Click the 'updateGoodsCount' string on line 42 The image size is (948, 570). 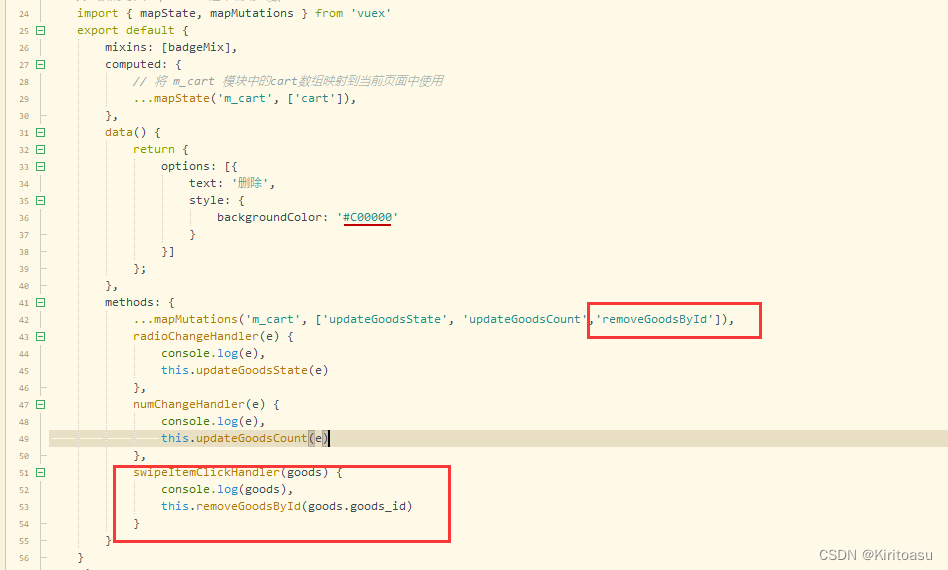[x=524, y=319]
